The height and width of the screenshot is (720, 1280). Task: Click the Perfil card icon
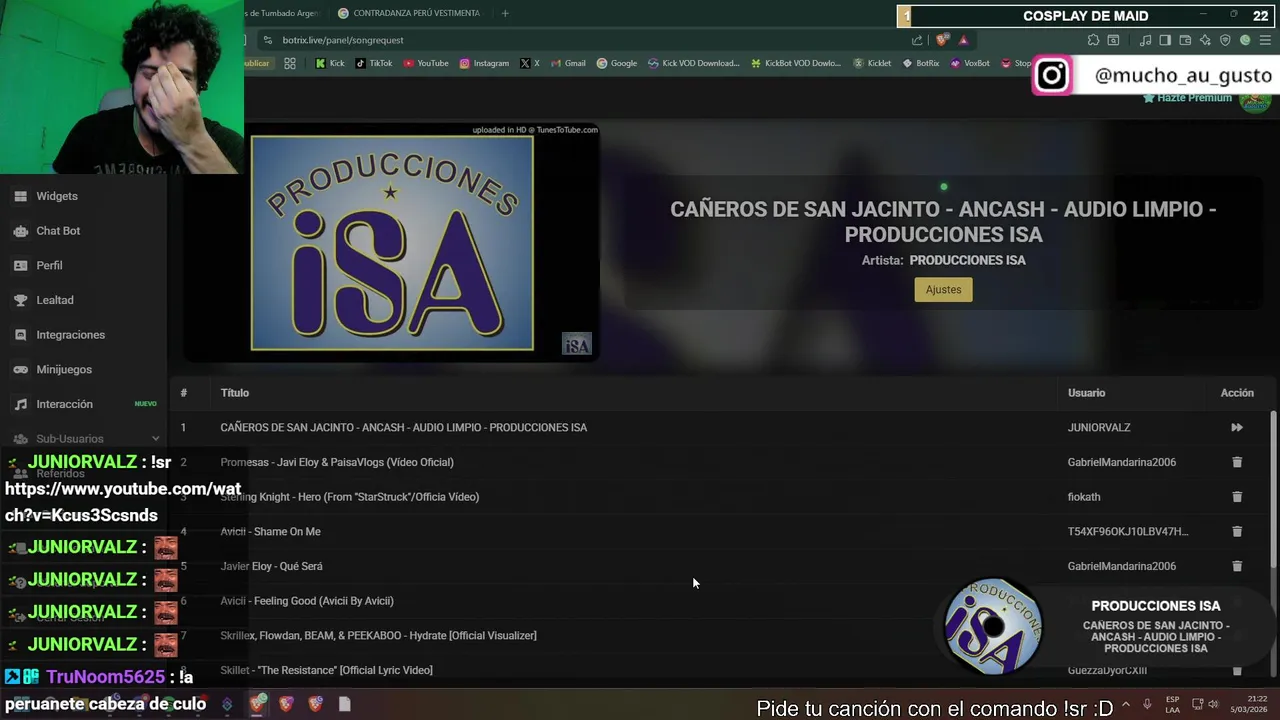[20, 265]
